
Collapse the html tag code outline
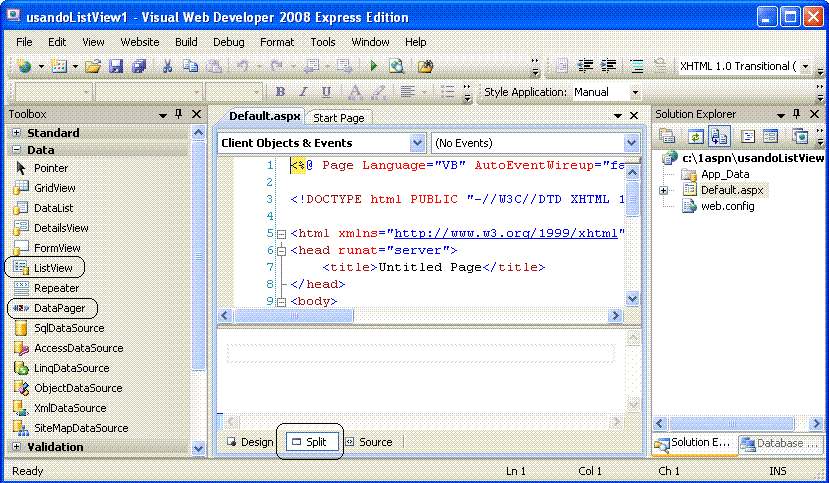point(281,234)
